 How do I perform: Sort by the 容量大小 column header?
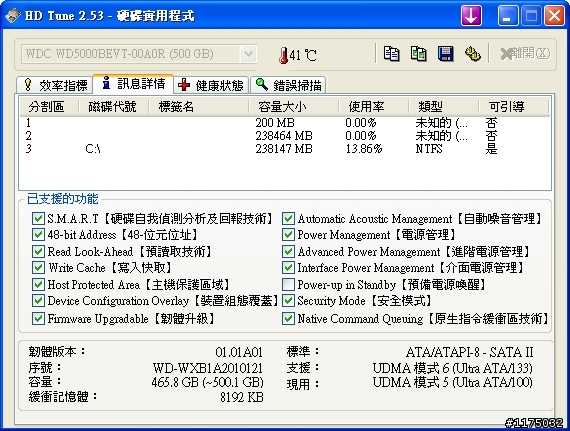pyautogui.click(x=294, y=107)
